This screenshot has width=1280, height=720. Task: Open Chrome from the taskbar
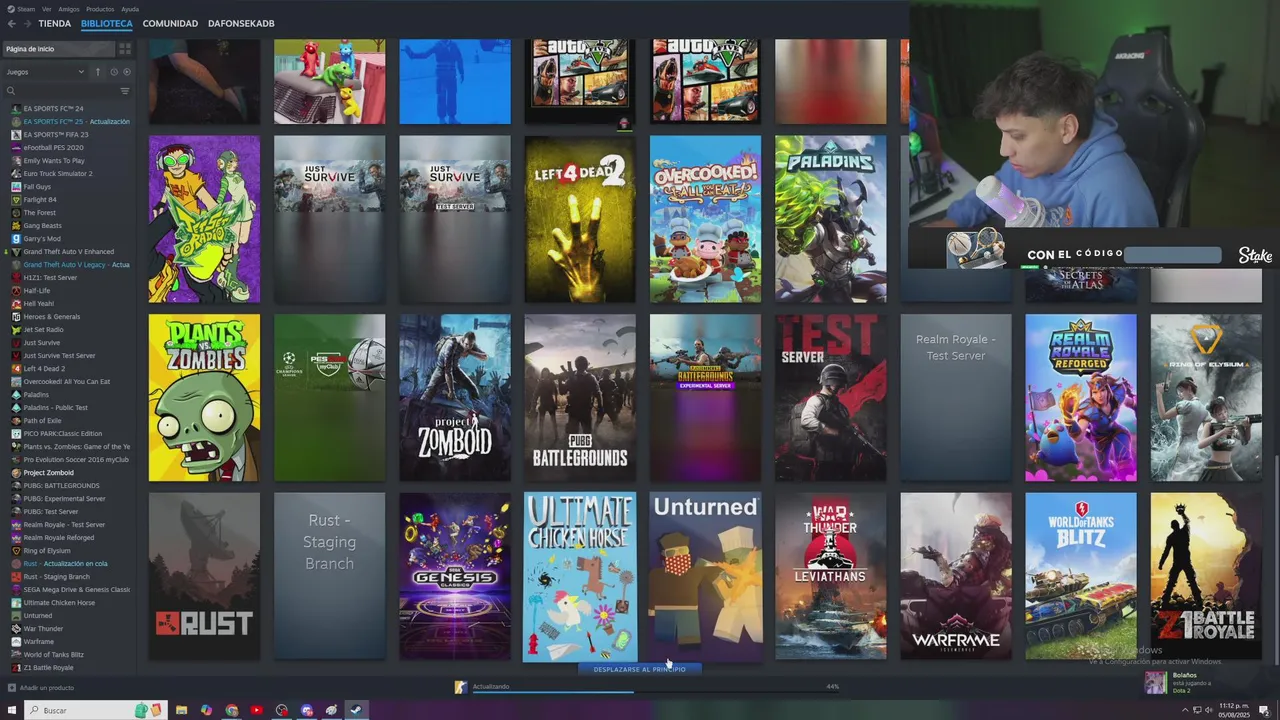[231, 710]
